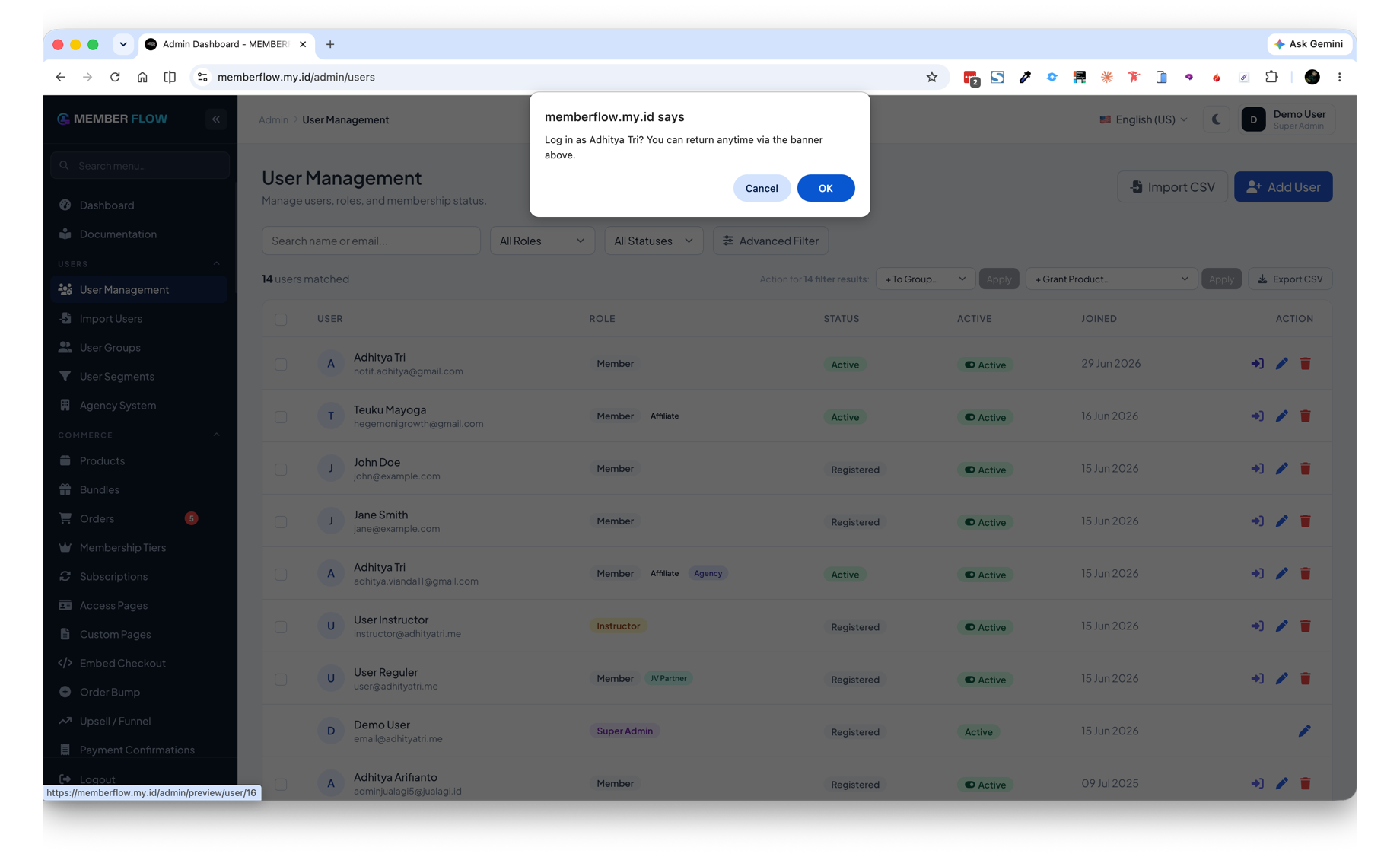Open + To Group dropdown
The image size is (1400, 857).
pos(924,279)
